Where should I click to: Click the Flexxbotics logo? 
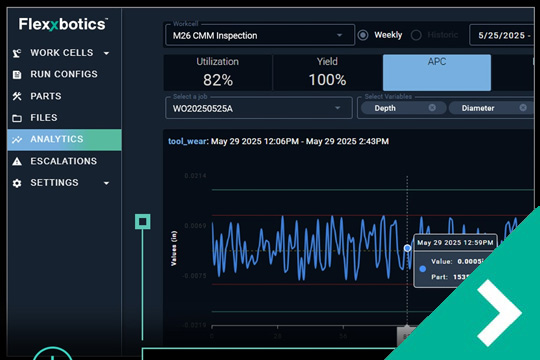(63, 24)
